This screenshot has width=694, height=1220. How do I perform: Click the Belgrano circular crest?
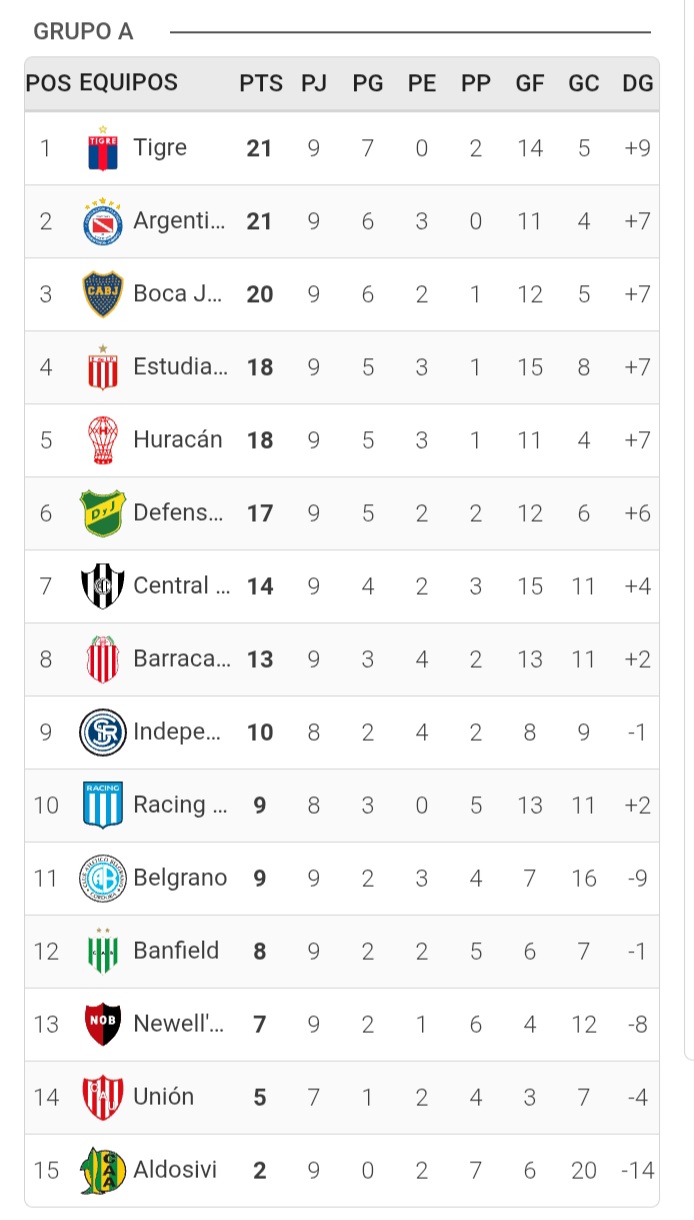point(103,879)
